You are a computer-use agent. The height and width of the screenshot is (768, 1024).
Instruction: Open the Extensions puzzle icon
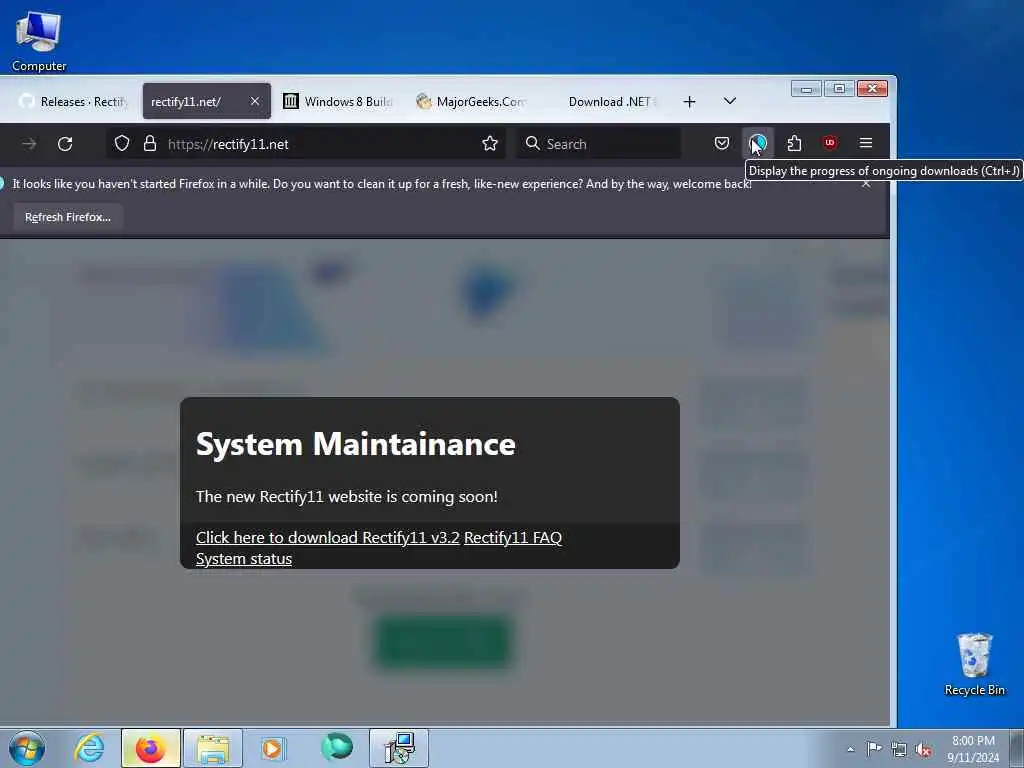click(x=794, y=143)
